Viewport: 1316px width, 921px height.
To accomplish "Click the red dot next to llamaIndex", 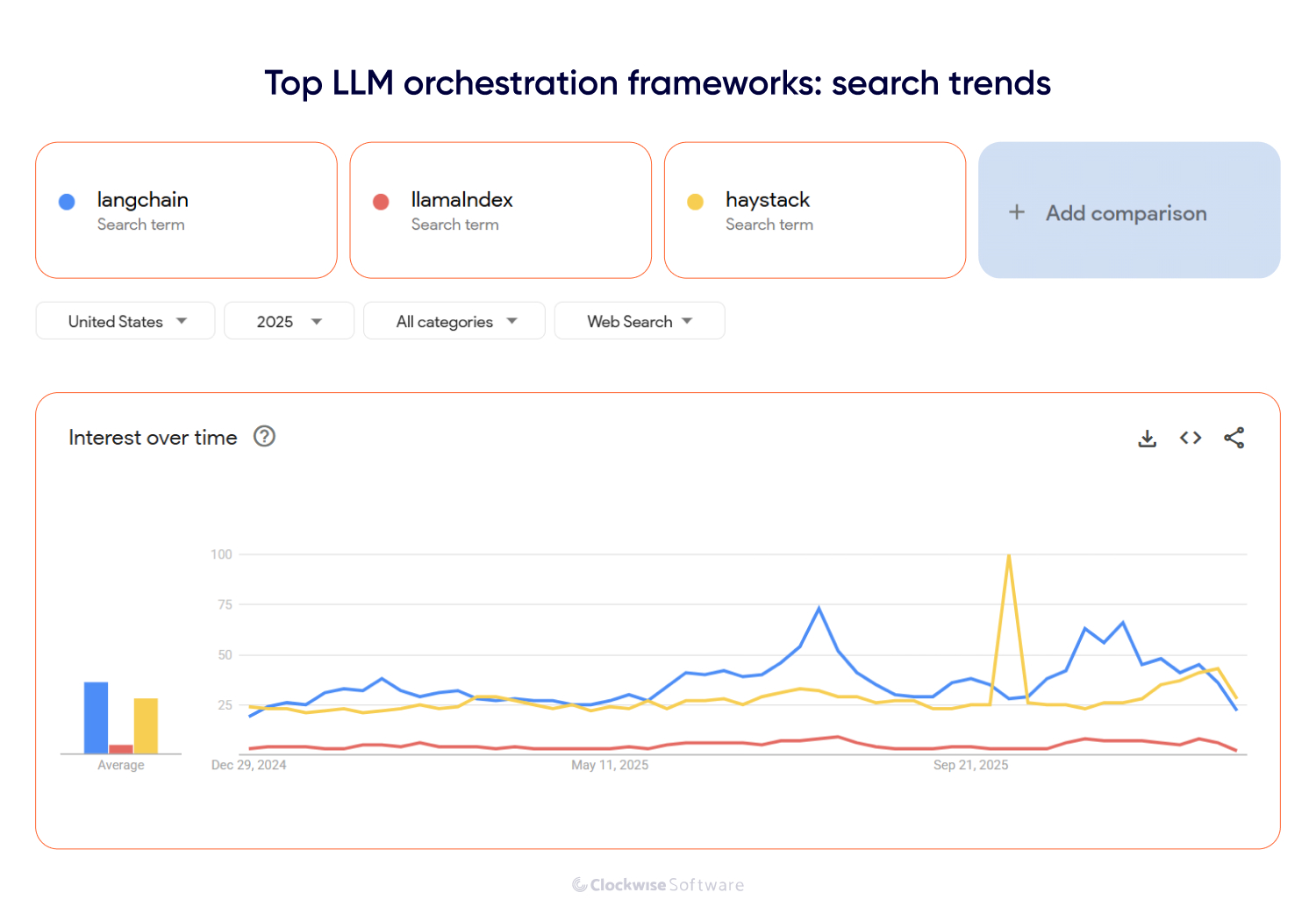I will click(381, 201).
